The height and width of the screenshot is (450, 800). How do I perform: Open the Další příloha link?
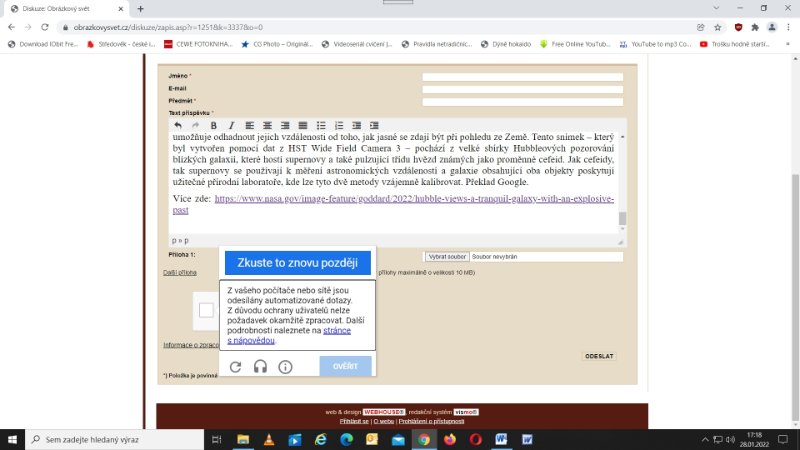click(x=180, y=272)
